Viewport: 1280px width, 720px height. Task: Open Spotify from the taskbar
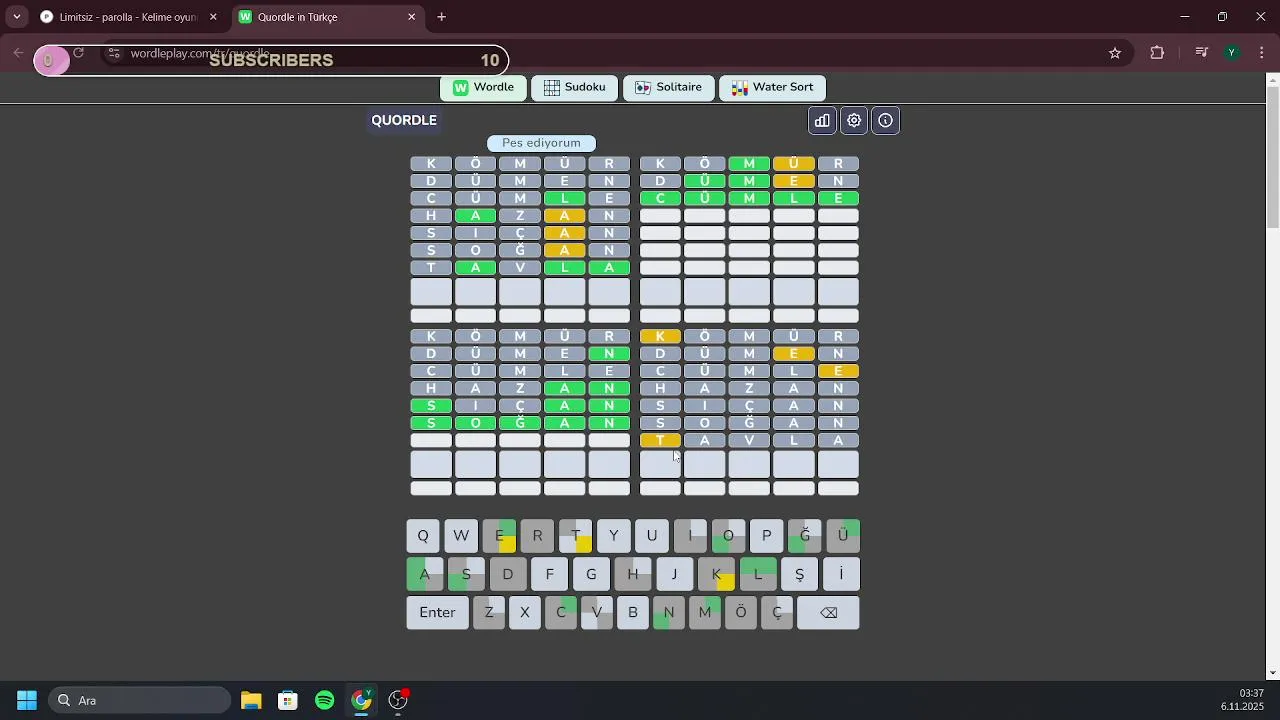[x=325, y=700]
